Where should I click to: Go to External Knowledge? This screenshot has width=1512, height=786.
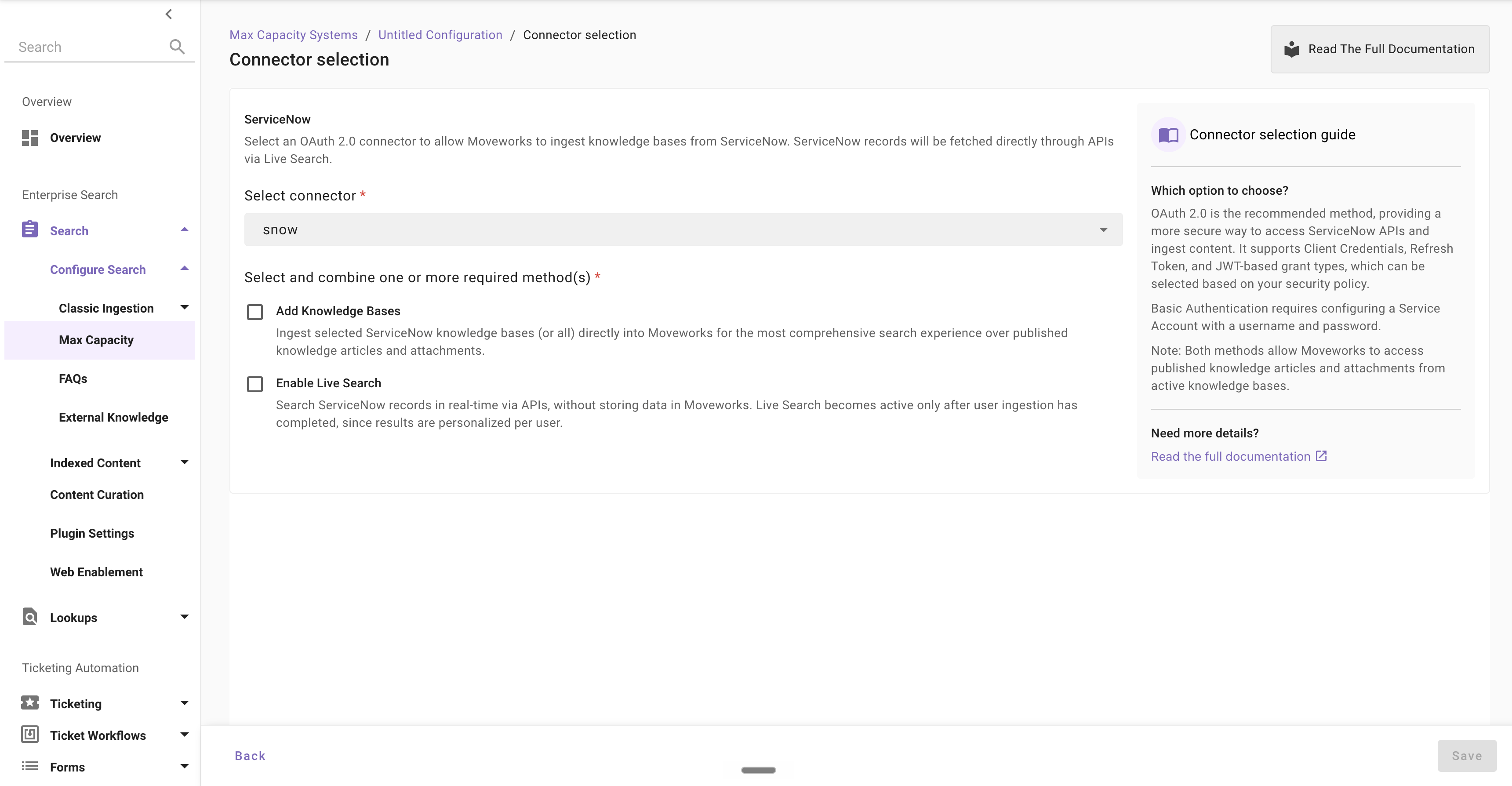[113, 417]
